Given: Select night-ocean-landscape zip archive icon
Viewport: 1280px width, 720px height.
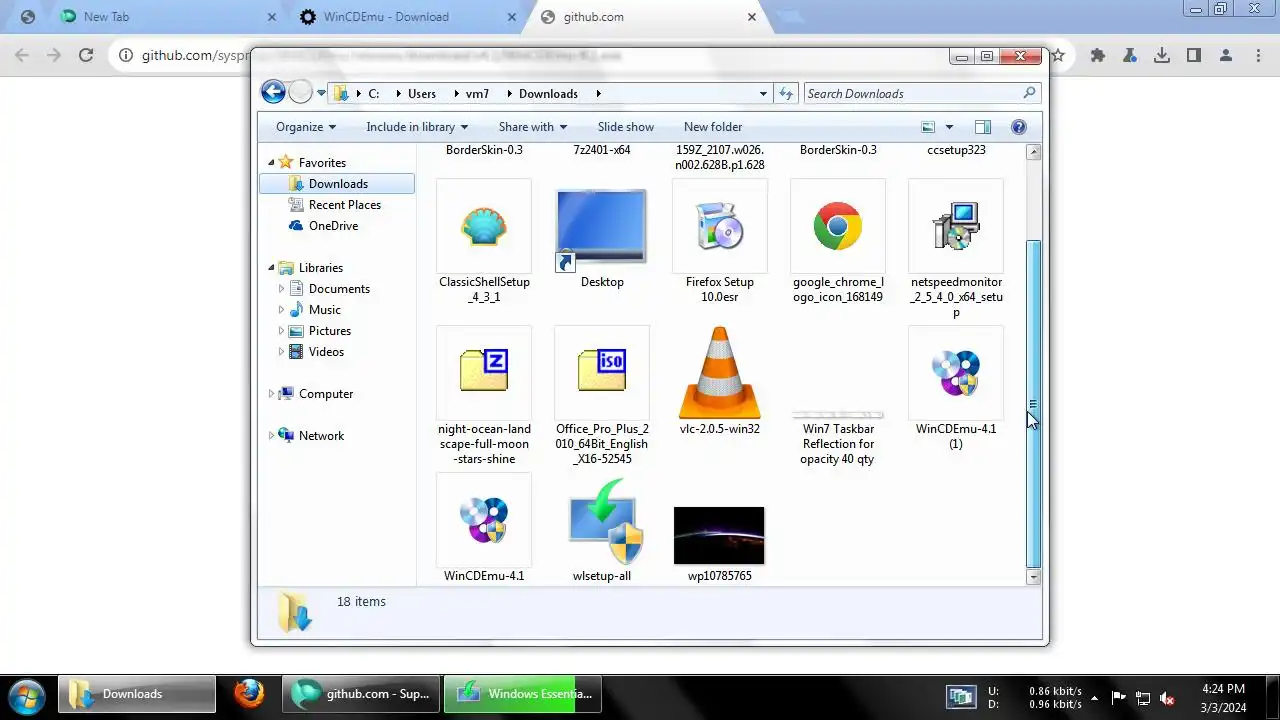Looking at the screenshot, I should click(484, 372).
